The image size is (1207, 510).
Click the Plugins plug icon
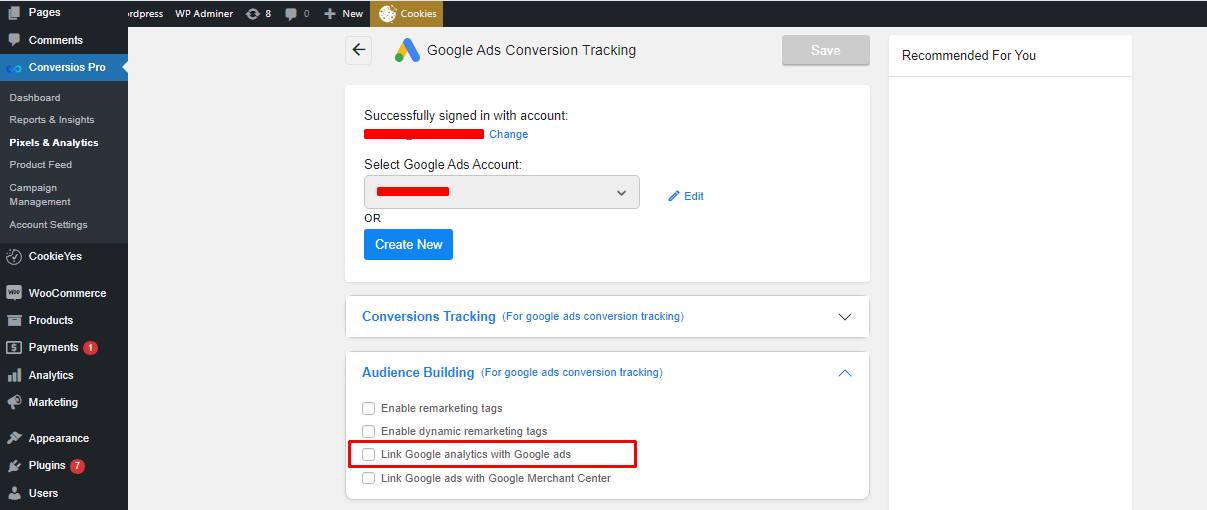coord(14,465)
